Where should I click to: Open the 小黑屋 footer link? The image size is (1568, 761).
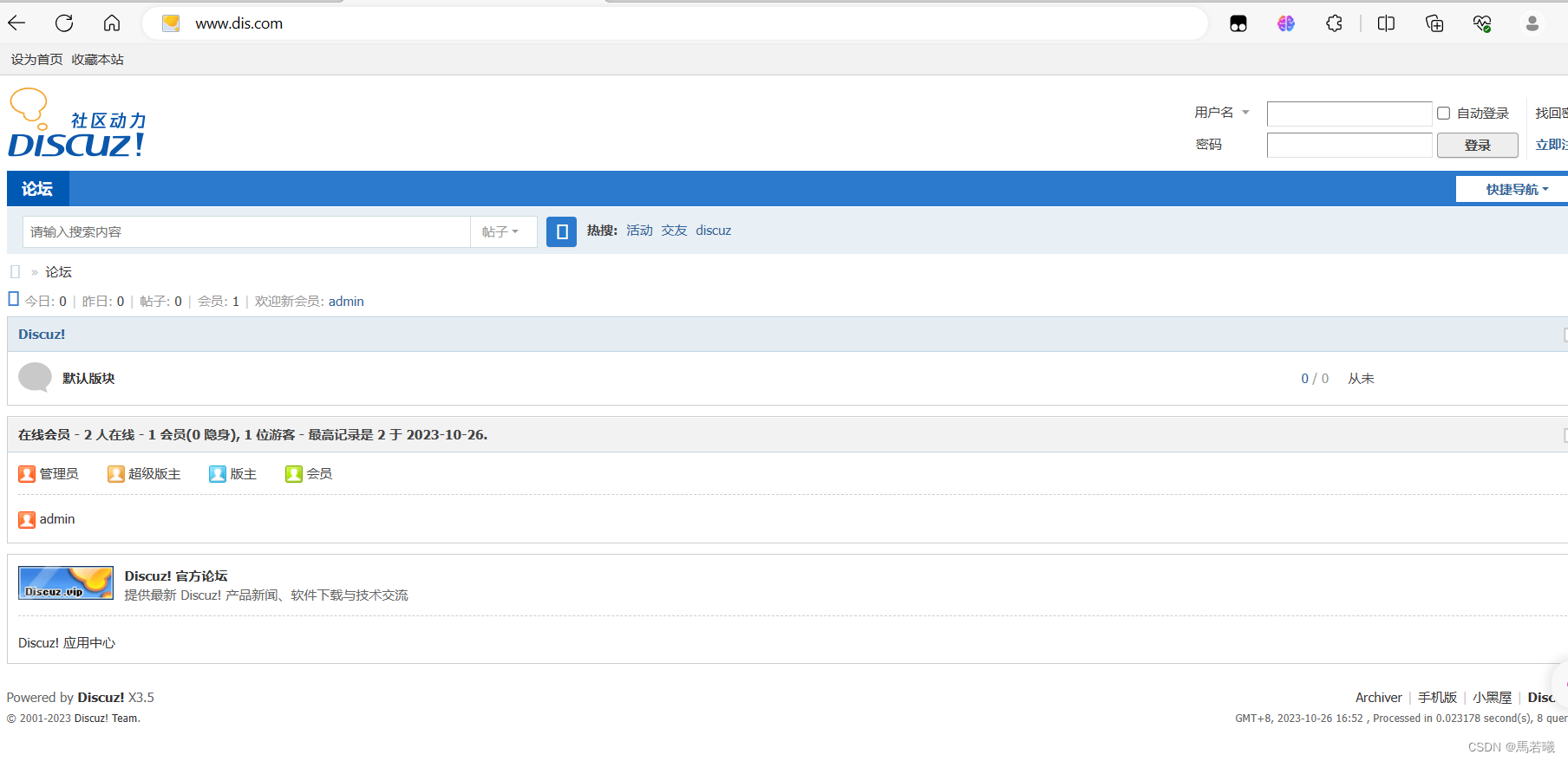tap(1492, 698)
